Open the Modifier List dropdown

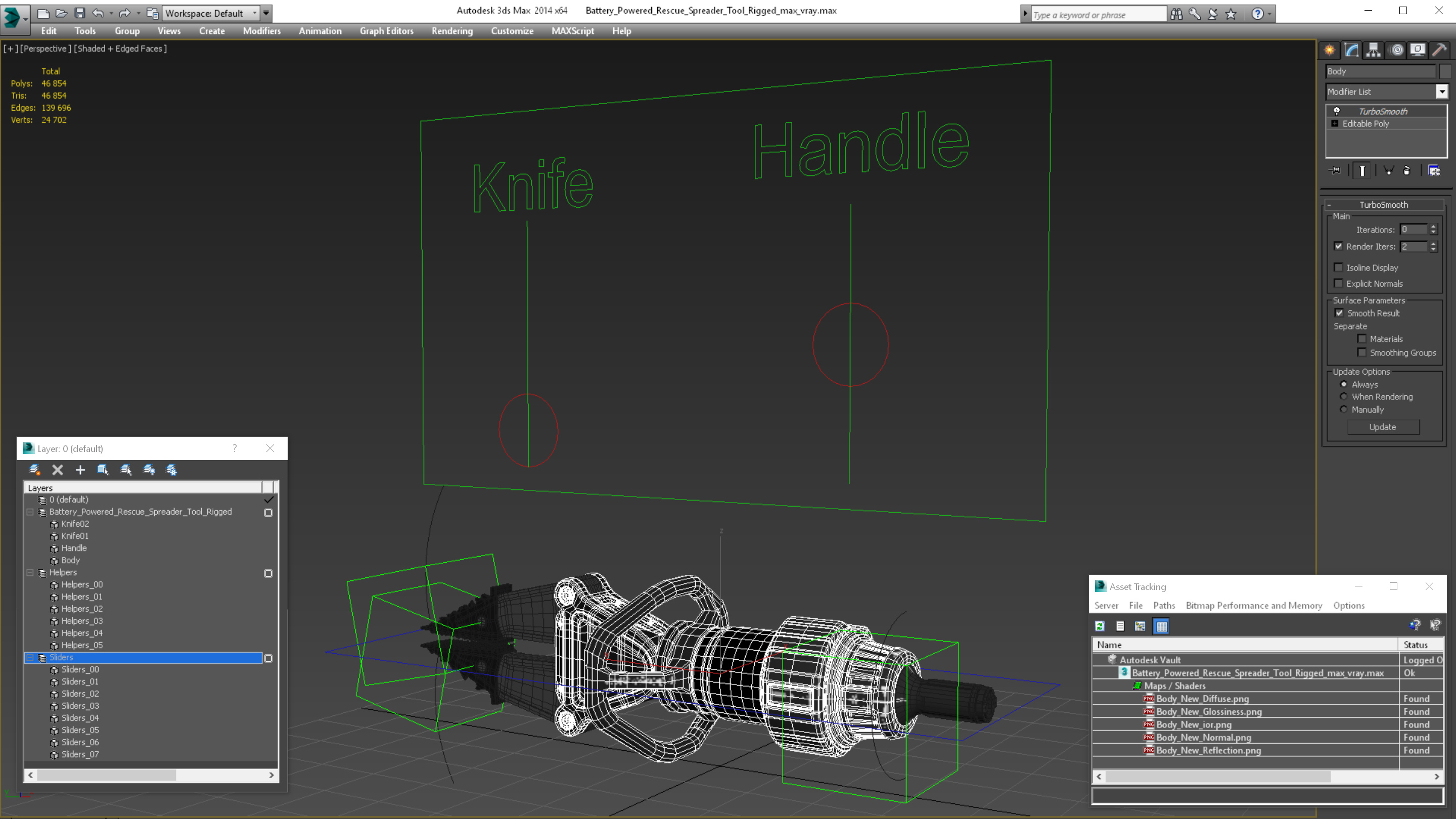tap(1442, 92)
